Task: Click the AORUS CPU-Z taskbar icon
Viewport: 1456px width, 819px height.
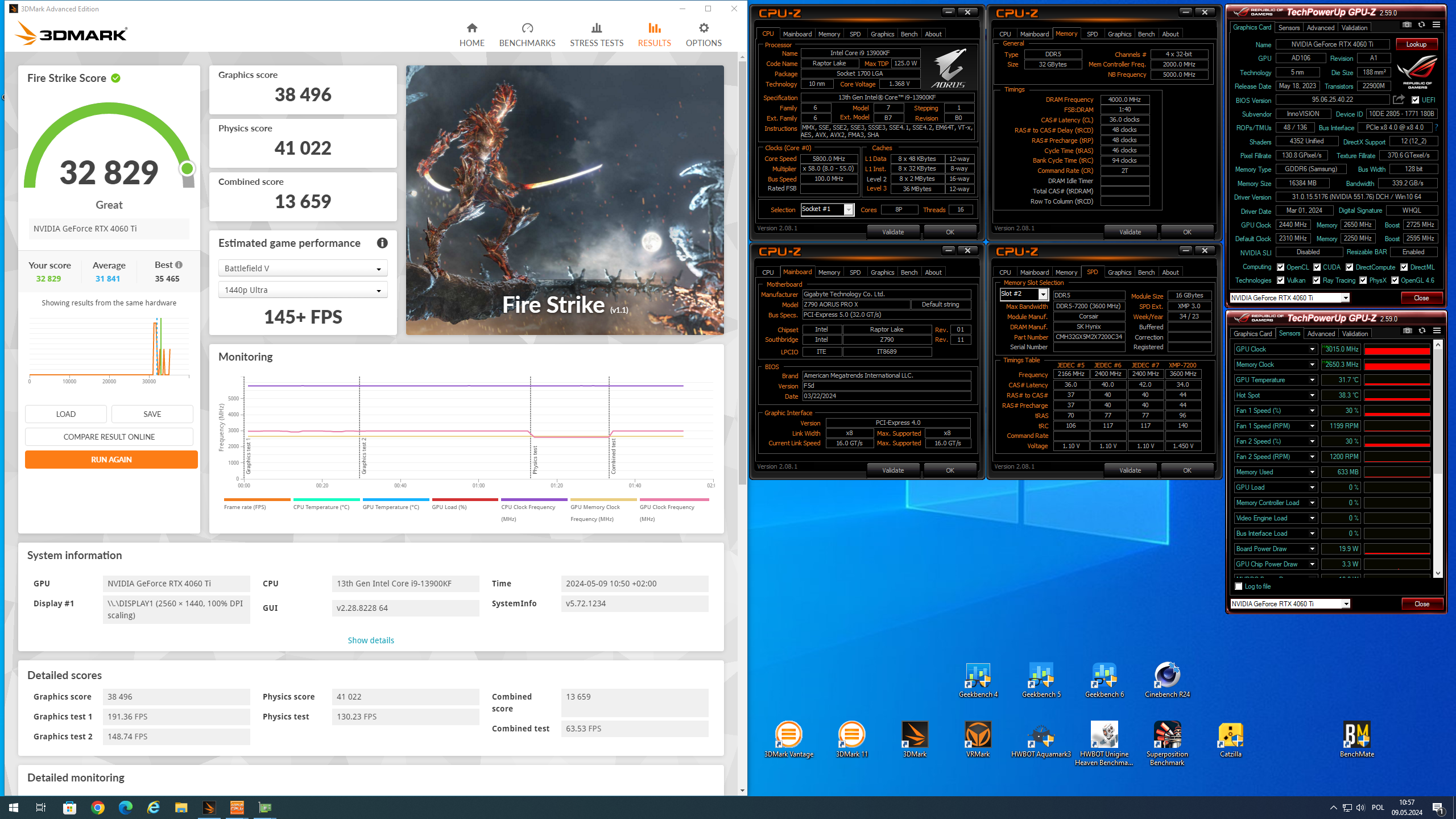Action: 237,808
